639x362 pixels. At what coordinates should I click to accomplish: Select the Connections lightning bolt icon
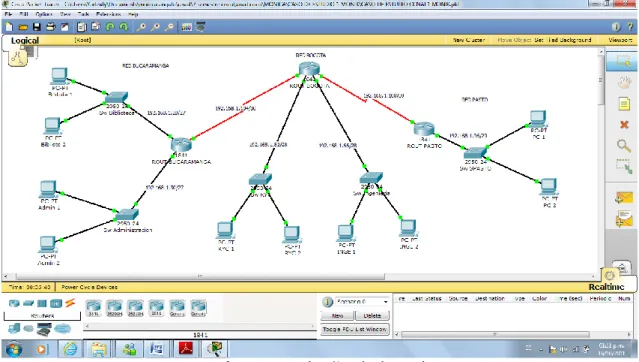coord(70,303)
